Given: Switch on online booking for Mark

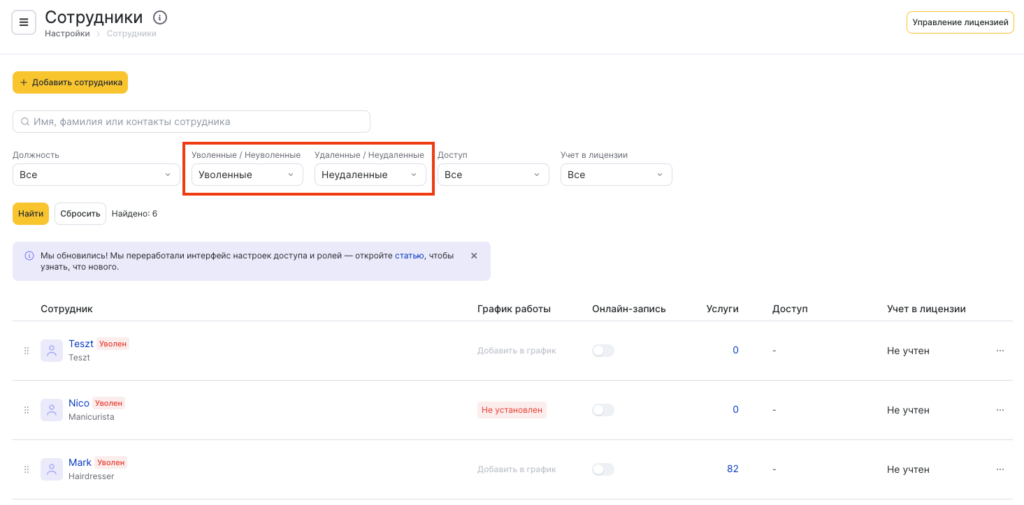Looking at the screenshot, I should [603, 469].
